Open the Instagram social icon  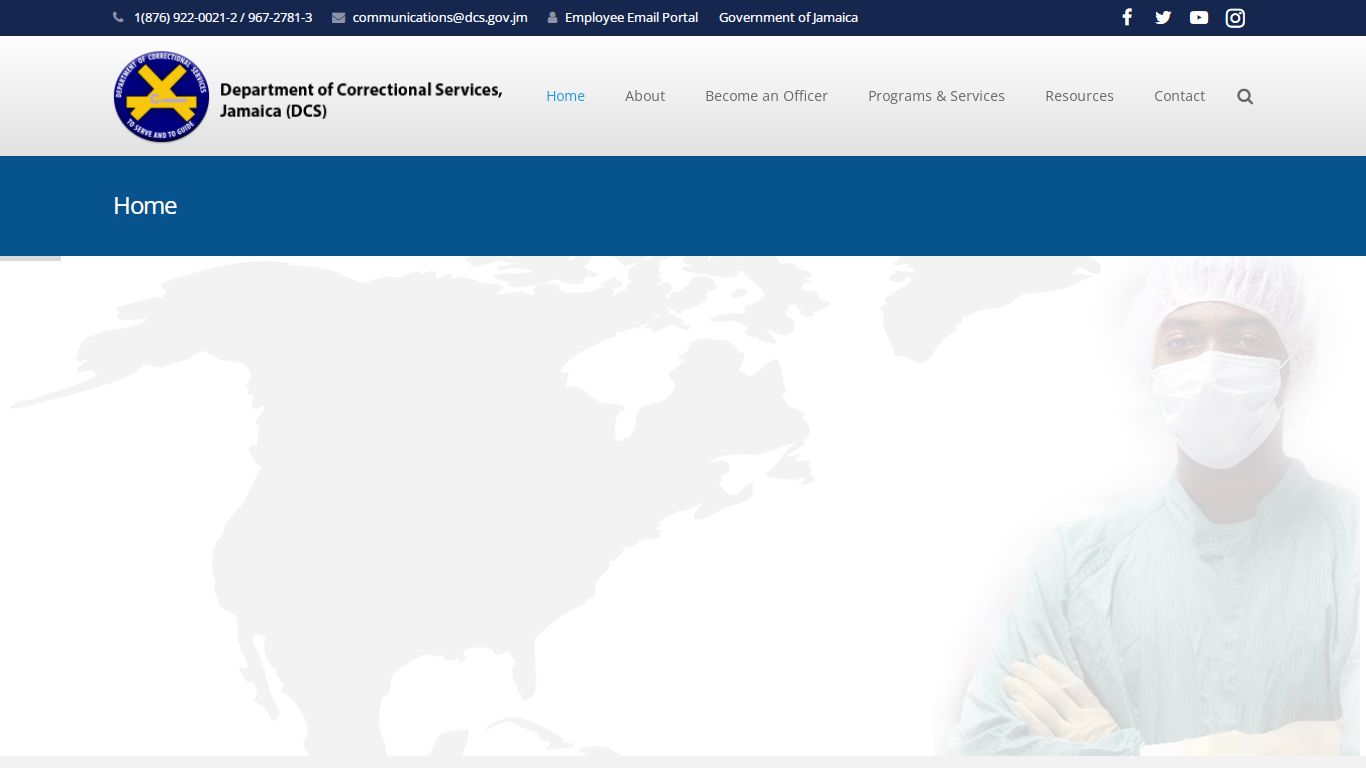click(x=1235, y=17)
